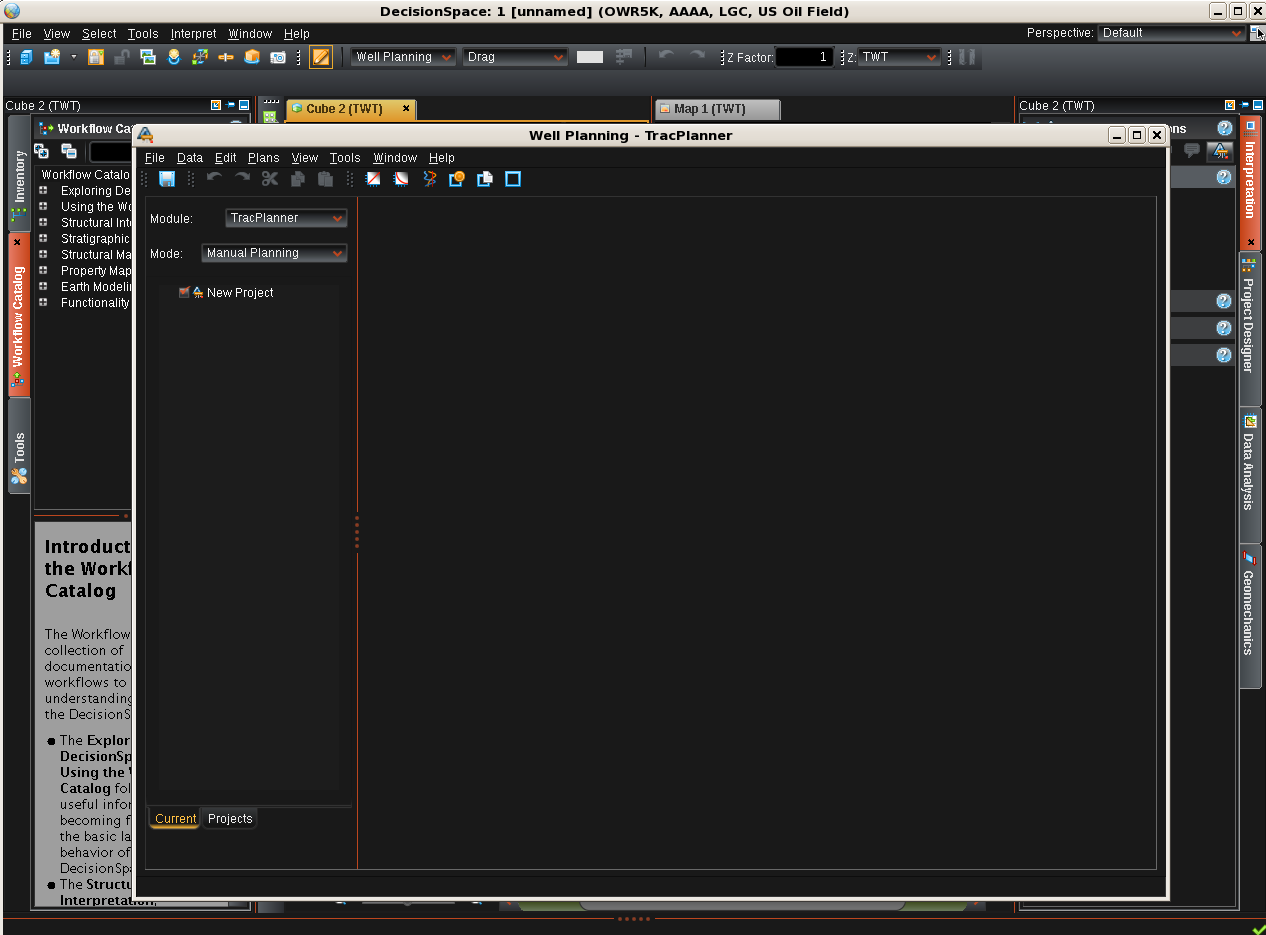Viewport: 1266px width, 935px height.
Task: Click the Copy icon in TracPlanner toolbar
Action: 297,179
